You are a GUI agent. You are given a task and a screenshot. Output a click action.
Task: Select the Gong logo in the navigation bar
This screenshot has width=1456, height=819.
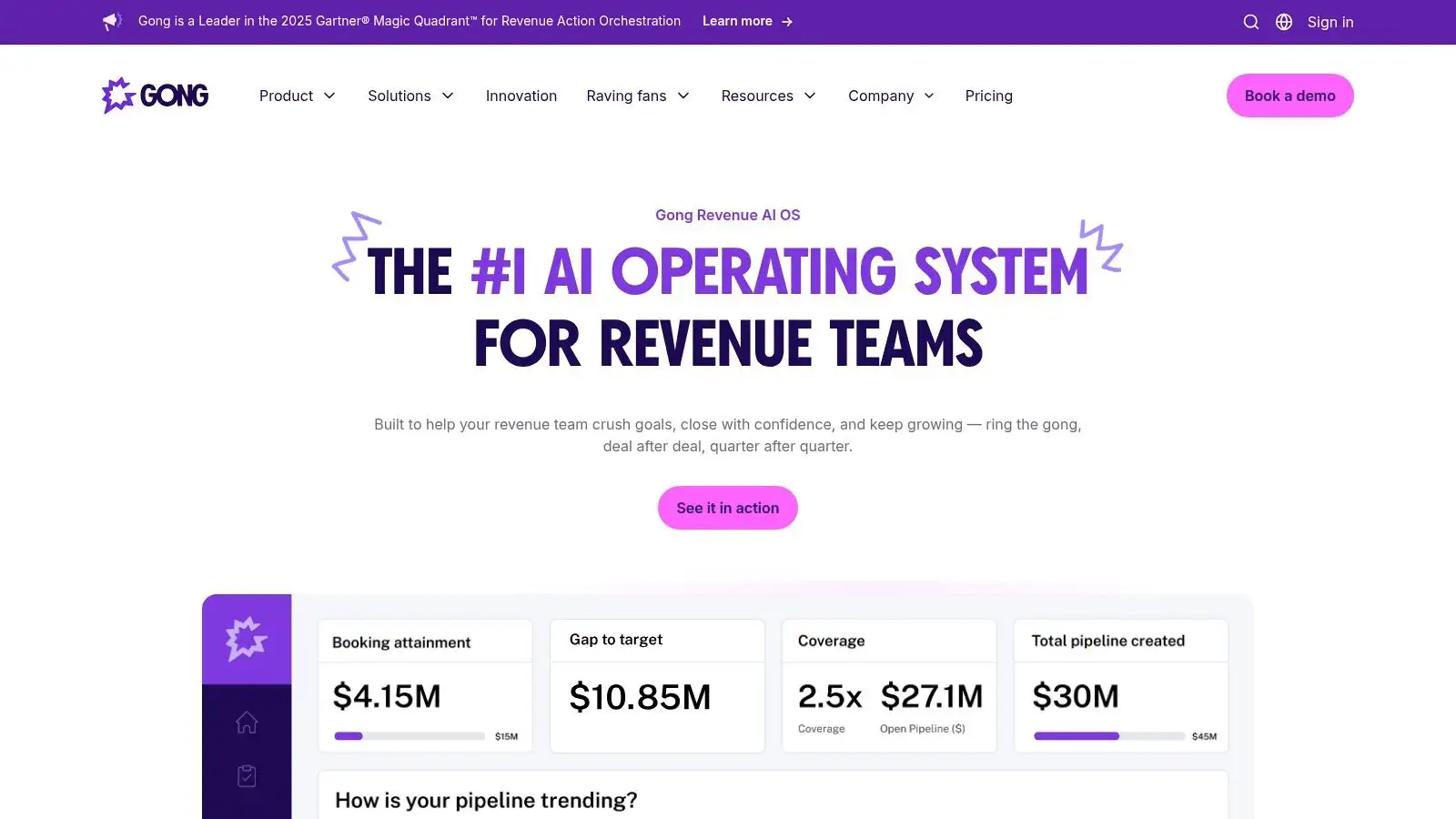pos(154,95)
